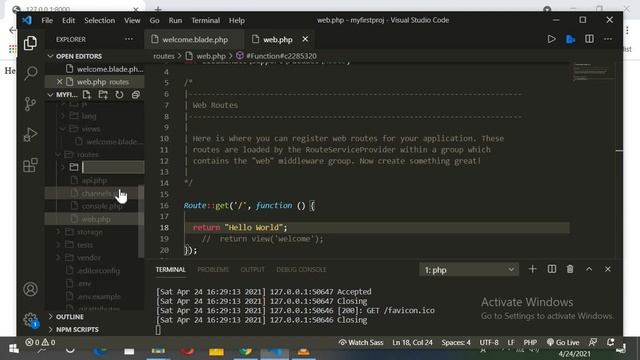This screenshot has width=640, height=360.
Task: Switch to the Problems panel tab
Action: 213,269
